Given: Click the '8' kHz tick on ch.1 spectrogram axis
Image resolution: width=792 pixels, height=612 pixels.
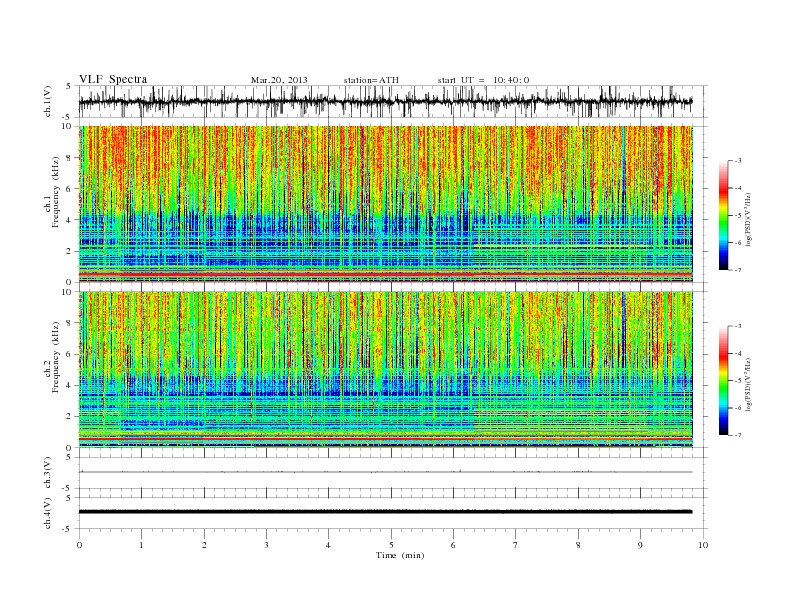Looking at the screenshot, I should pos(70,158).
